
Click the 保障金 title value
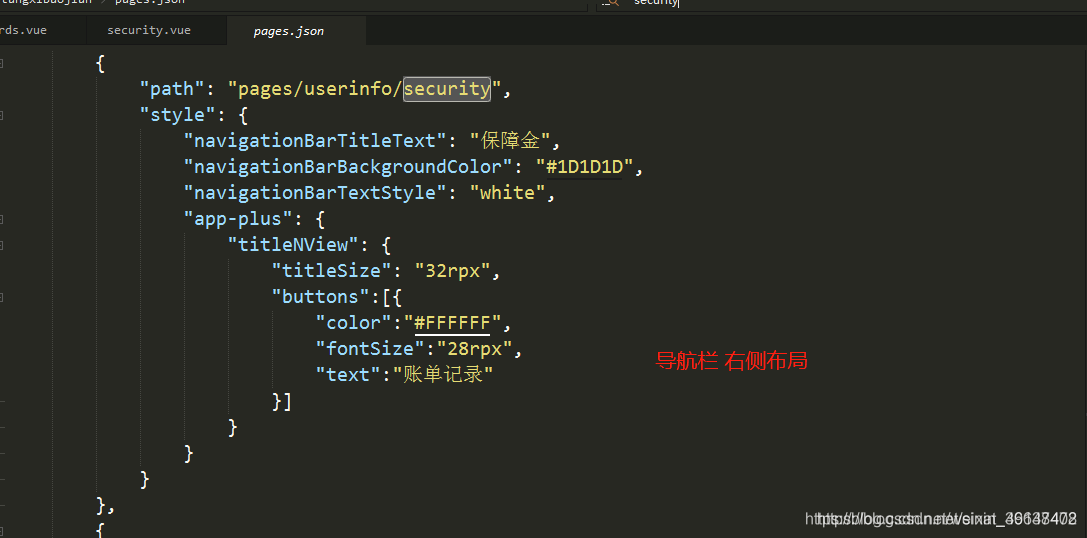[510, 141]
